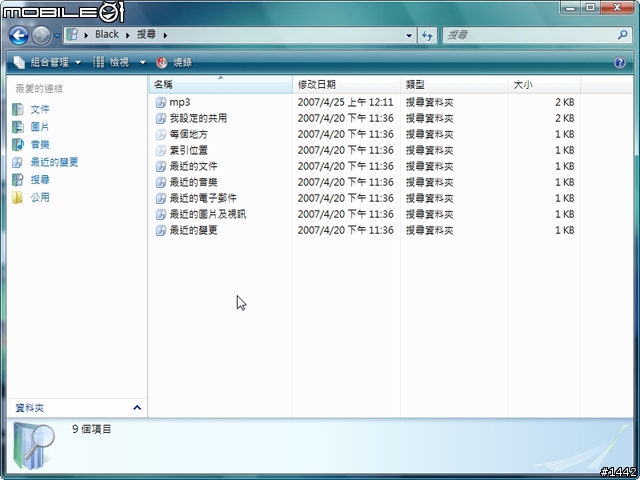Refresh the folder view

click(x=427, y=36)
